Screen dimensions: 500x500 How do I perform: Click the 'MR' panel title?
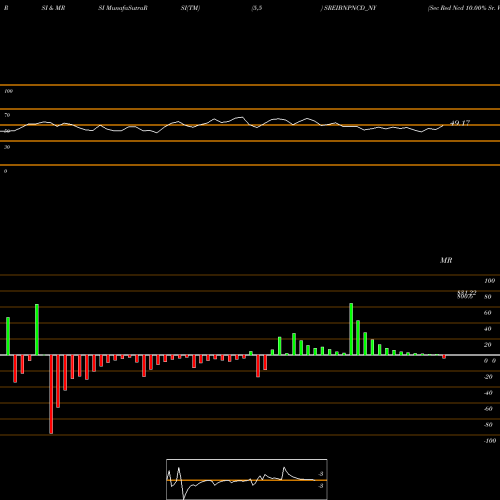point(446,260)
